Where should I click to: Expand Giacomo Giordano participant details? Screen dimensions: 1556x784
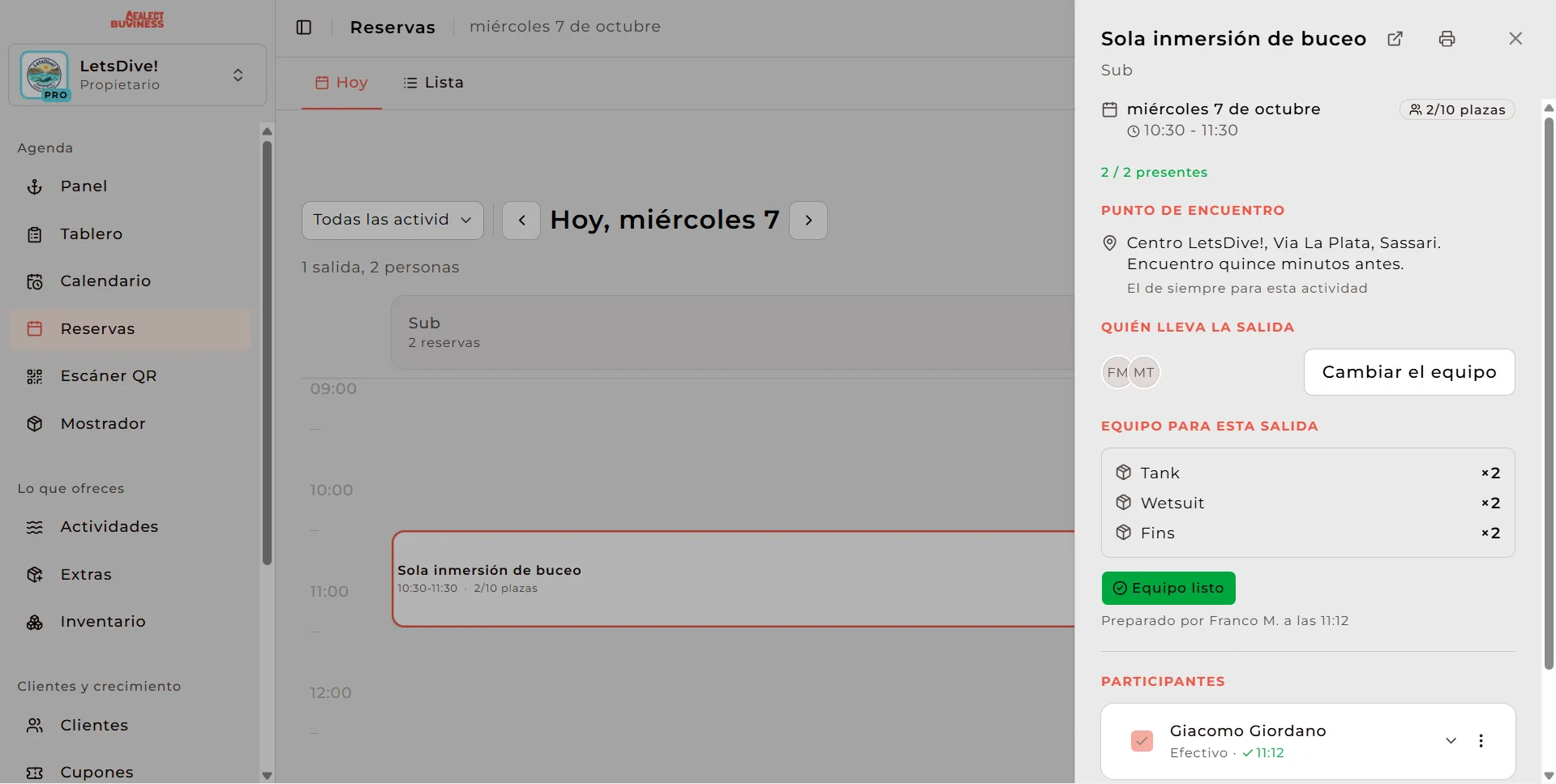[x=1451, y=741]
